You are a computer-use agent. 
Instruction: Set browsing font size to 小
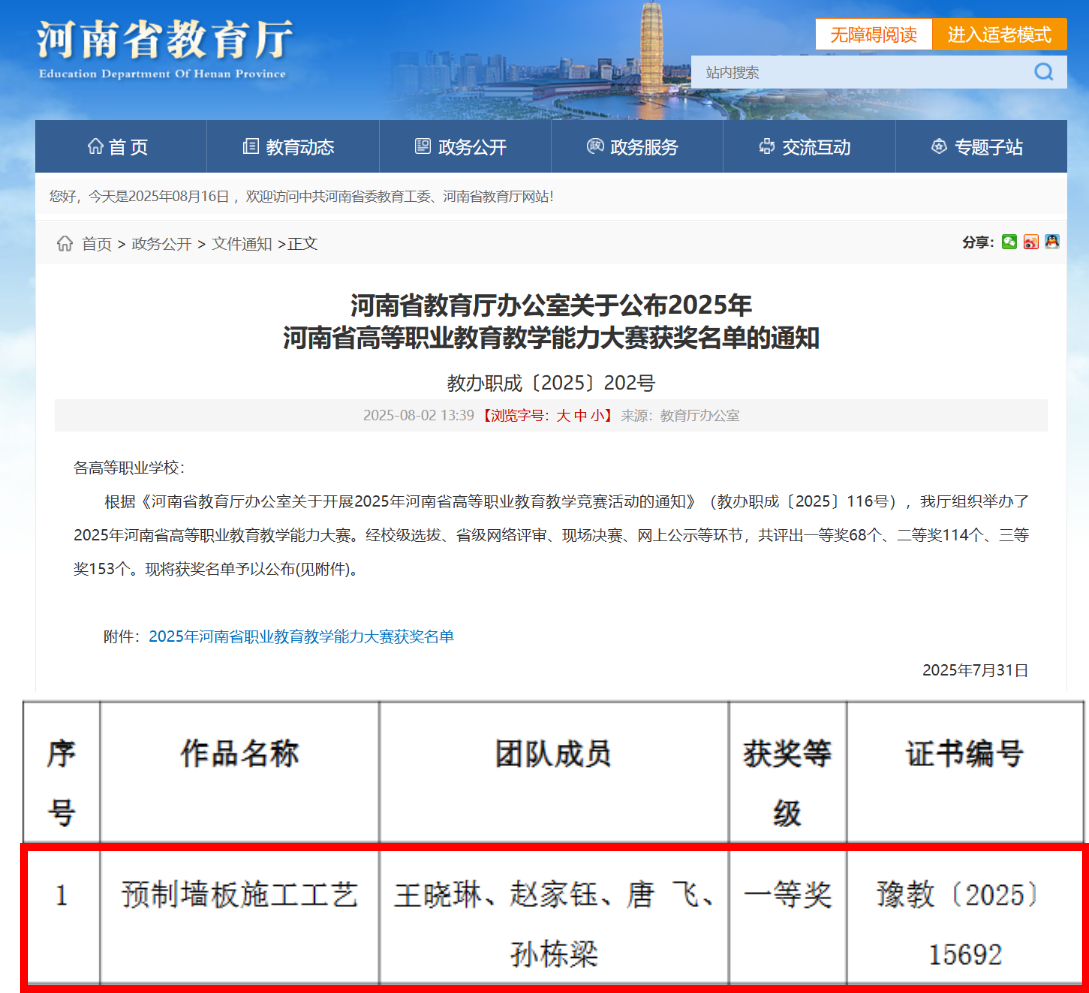[599, 416]
